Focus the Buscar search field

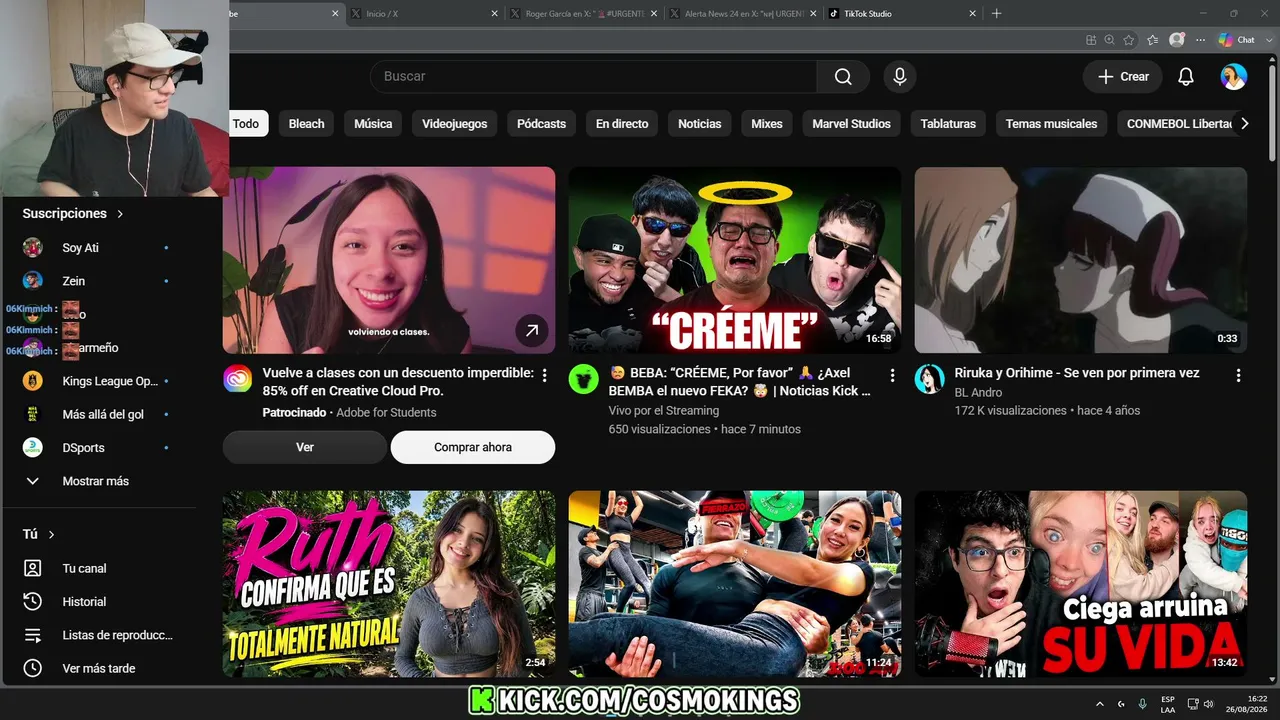(x=593, y=77)
